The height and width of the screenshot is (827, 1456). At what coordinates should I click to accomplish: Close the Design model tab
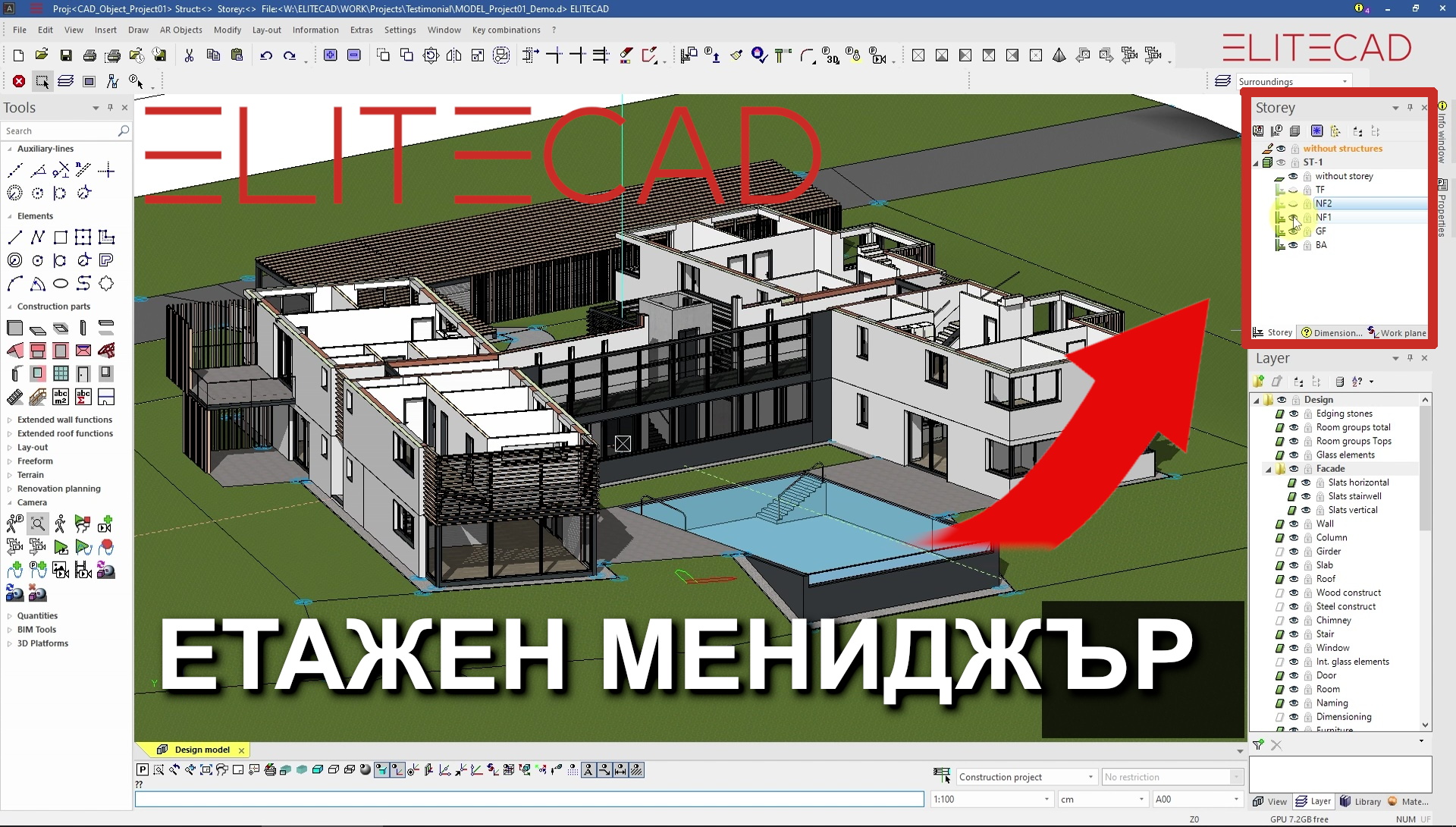(x=242, y=750)
